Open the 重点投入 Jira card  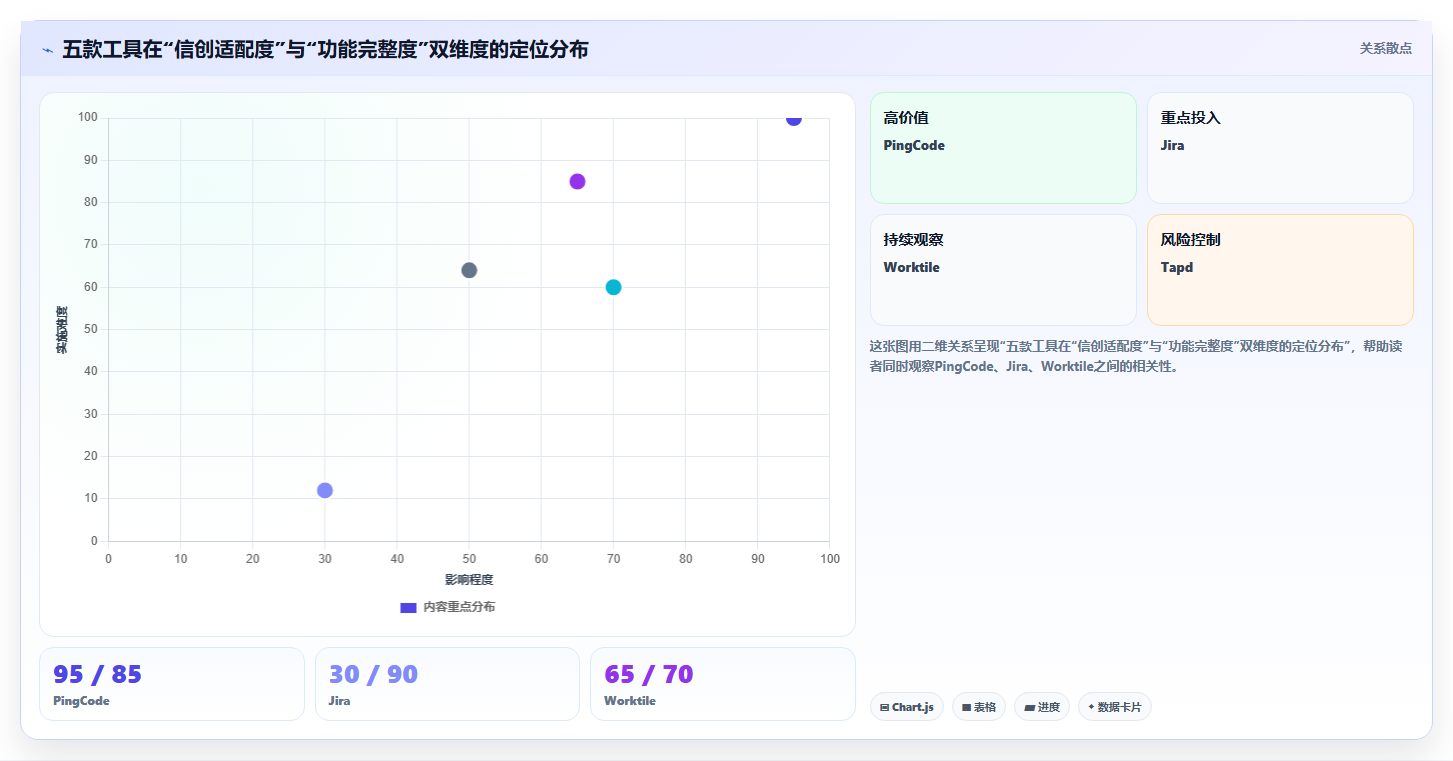coord(1280,148)
